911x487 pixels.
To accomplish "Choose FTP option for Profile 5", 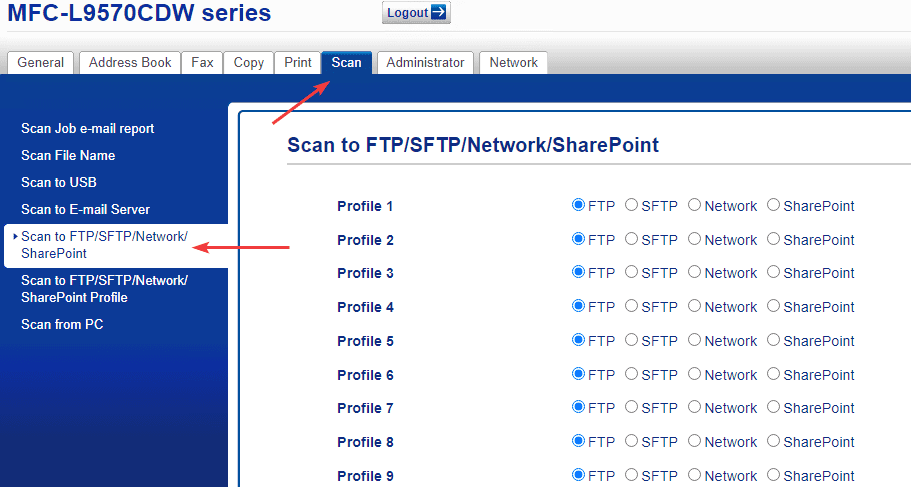I will tap(578, 340).
